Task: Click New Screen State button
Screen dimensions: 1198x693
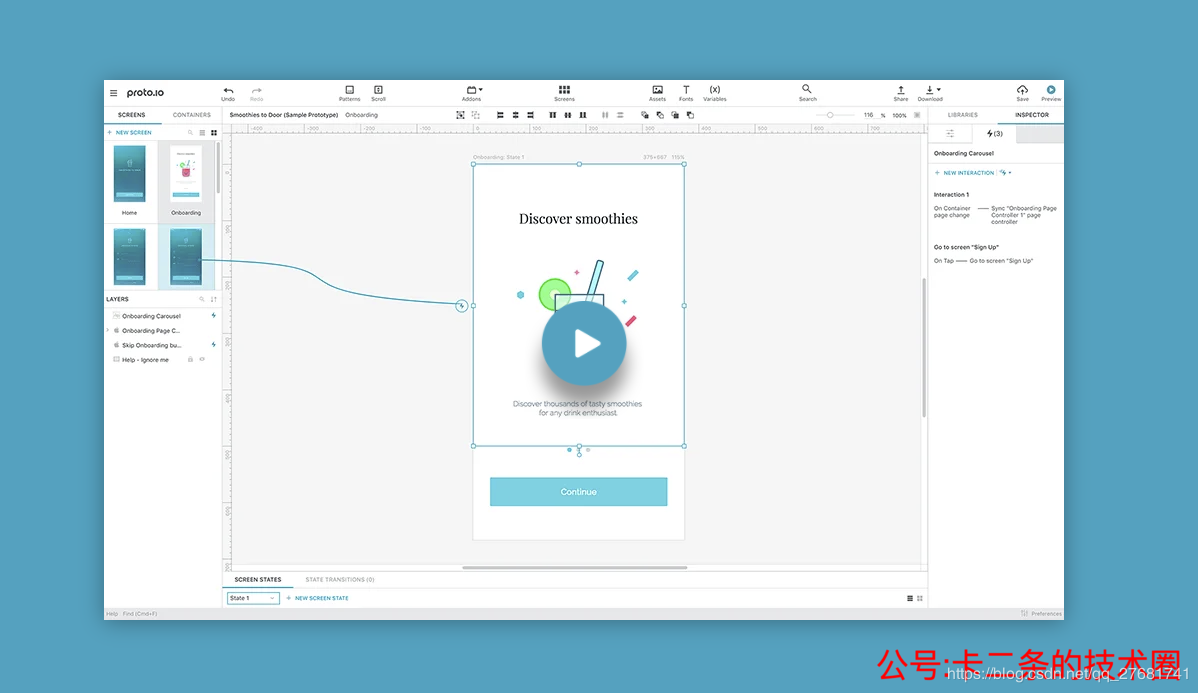Action: [x=317, y=598]
